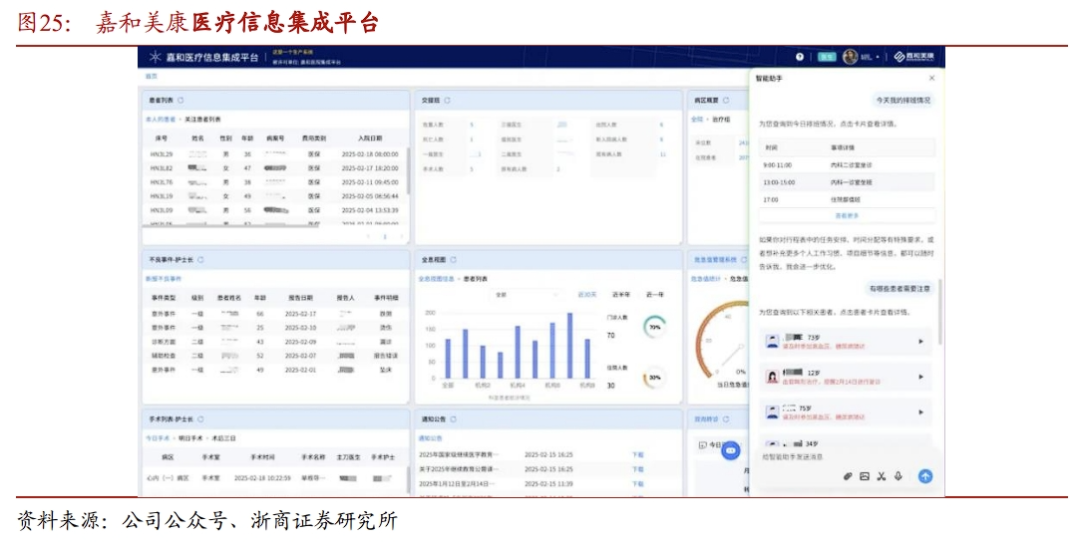Click the 查看更多 button in schedule card
1080x545 pixels.
click(x=847, y=215)
